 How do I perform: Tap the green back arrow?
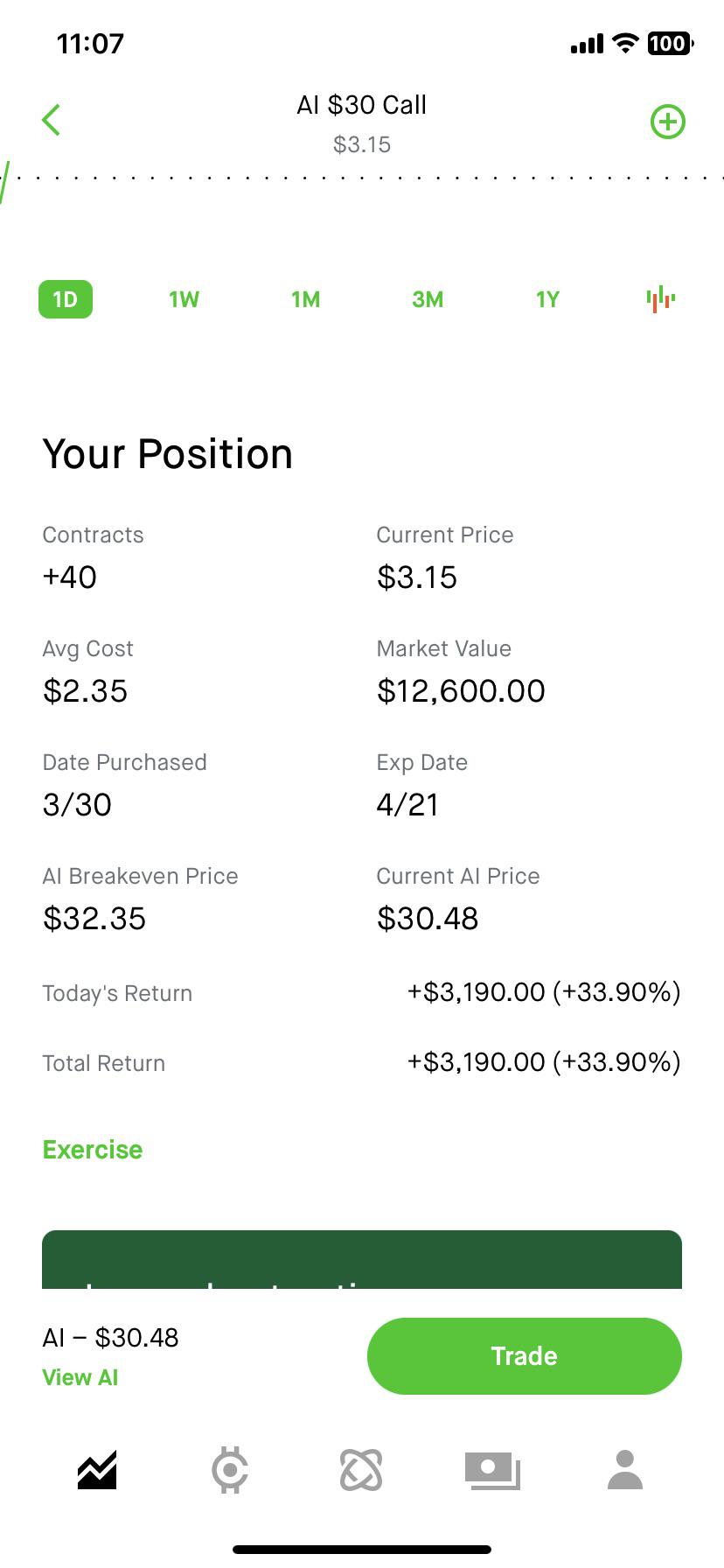52,120
